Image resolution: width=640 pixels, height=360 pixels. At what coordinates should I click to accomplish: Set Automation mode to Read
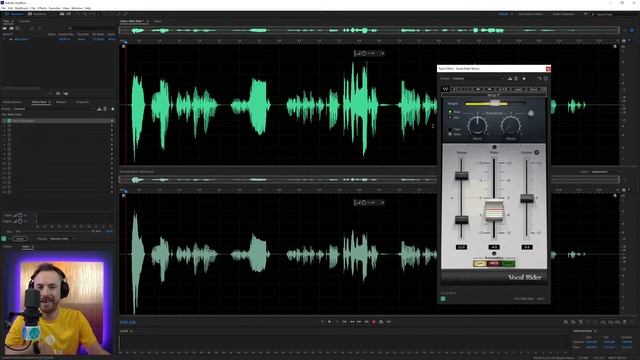(x=509, y=264)
